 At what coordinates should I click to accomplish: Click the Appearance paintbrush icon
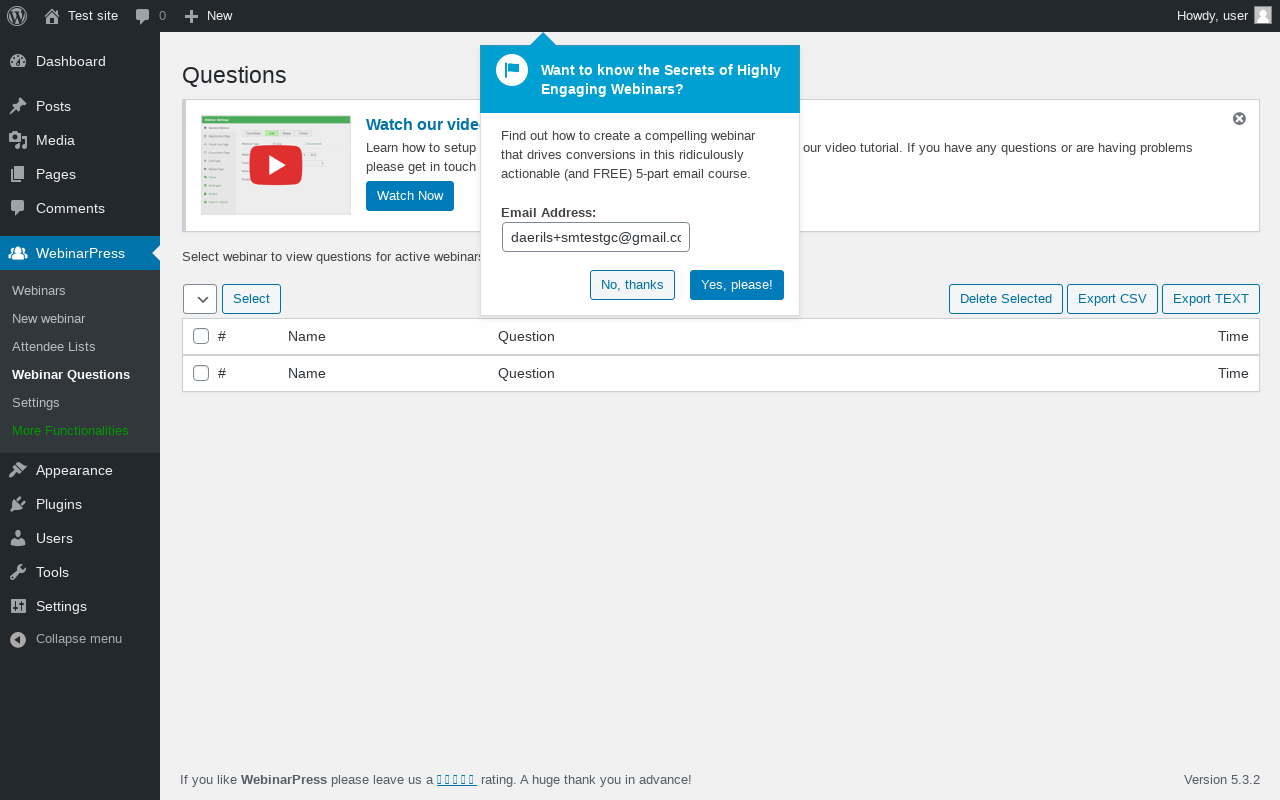pos(18,470)
